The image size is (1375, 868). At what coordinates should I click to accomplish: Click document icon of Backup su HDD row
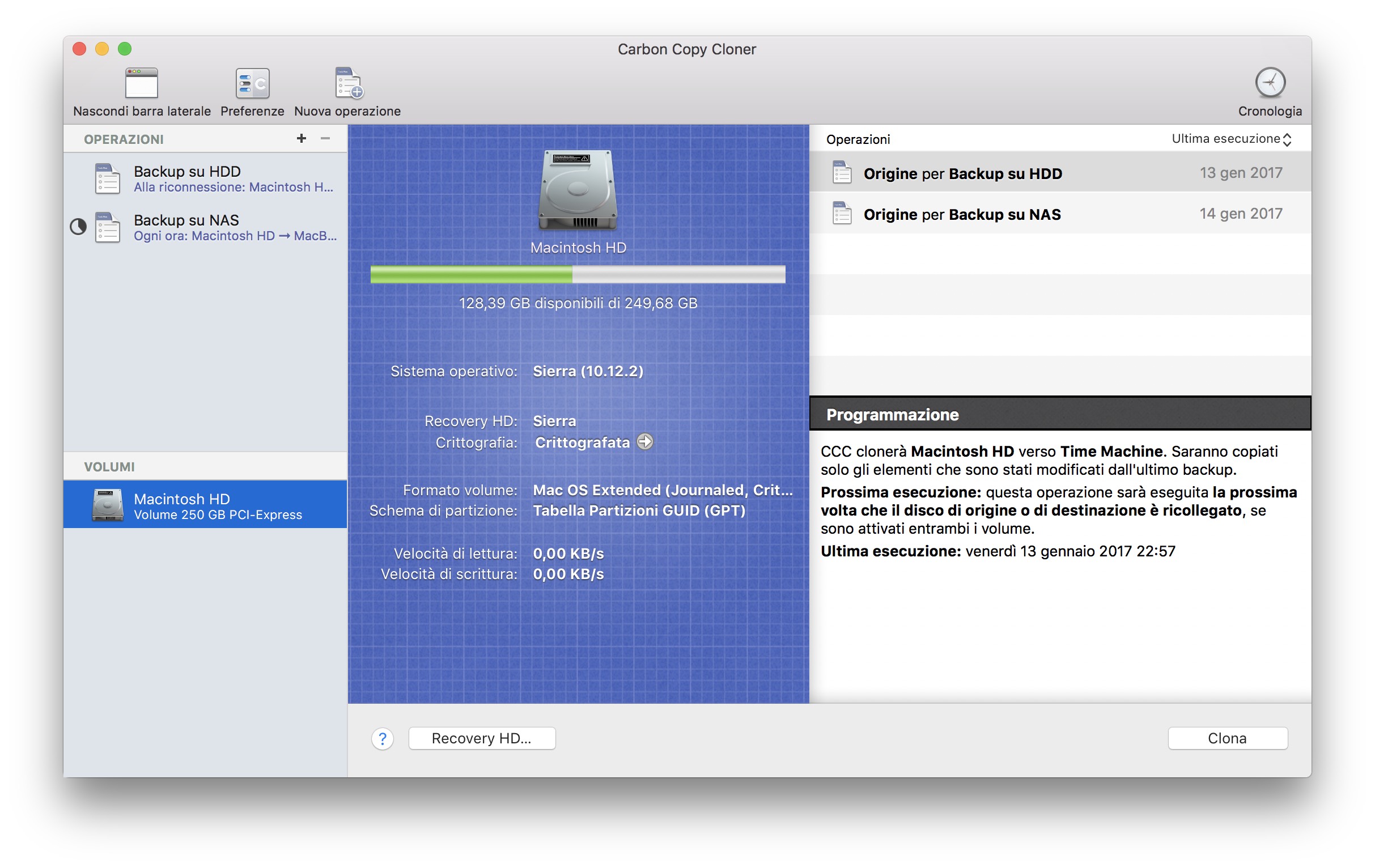tap(842, 172)
